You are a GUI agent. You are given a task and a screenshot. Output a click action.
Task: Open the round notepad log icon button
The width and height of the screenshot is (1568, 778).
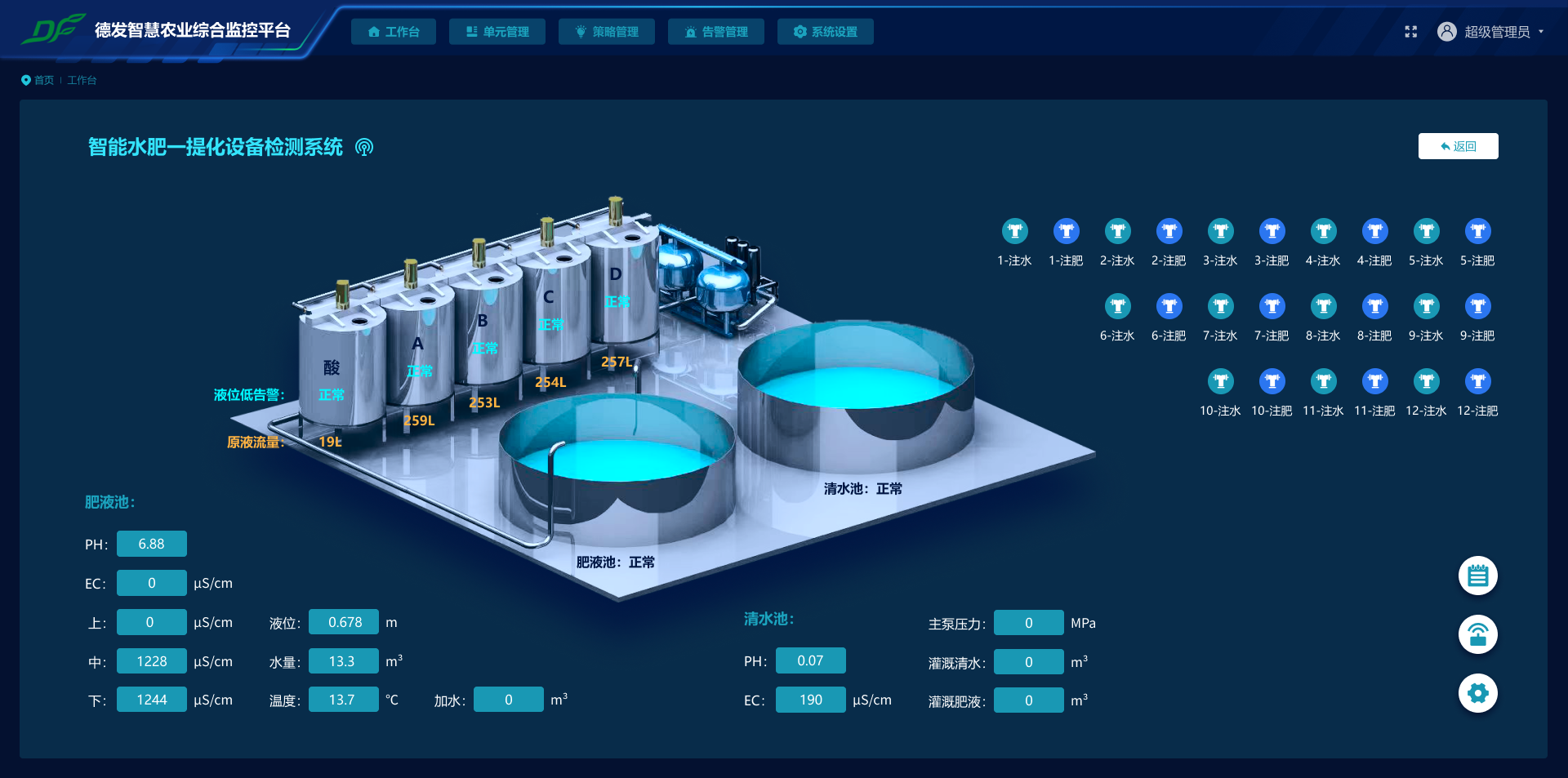[1477, 576]
